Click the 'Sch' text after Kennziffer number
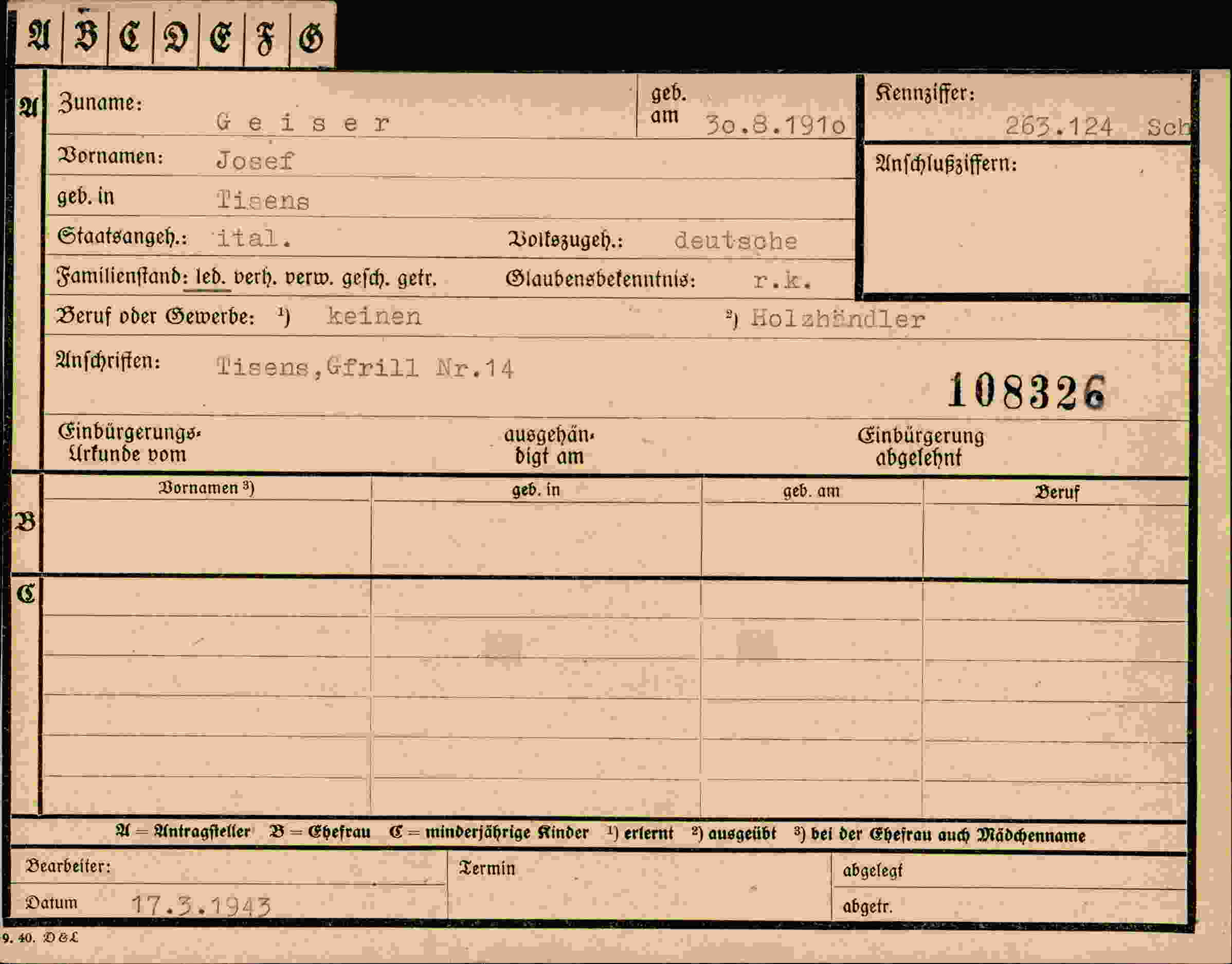 [1168, 127]
